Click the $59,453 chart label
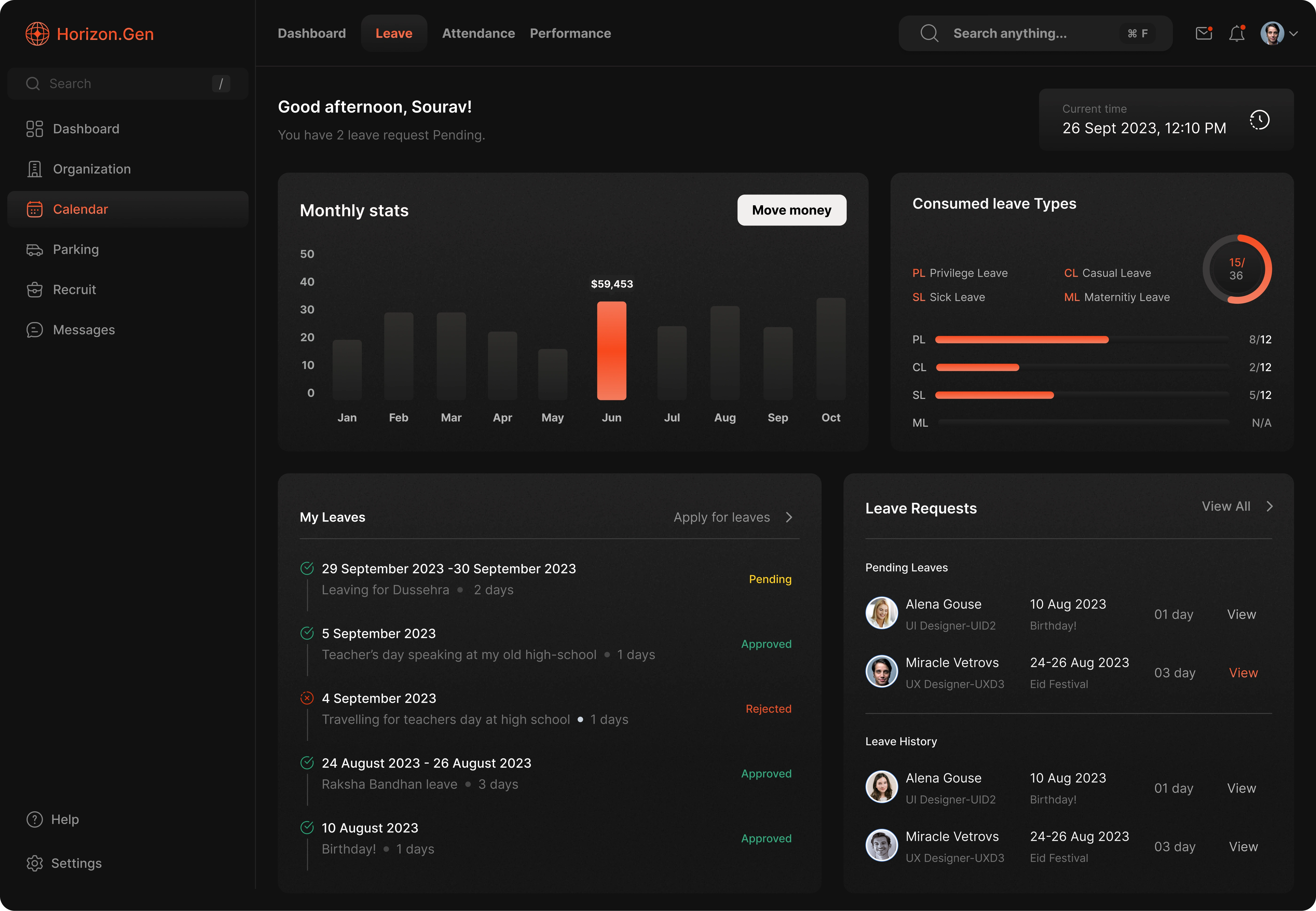The width and height of the screenshot is (1316, 911). click(611, 284)
